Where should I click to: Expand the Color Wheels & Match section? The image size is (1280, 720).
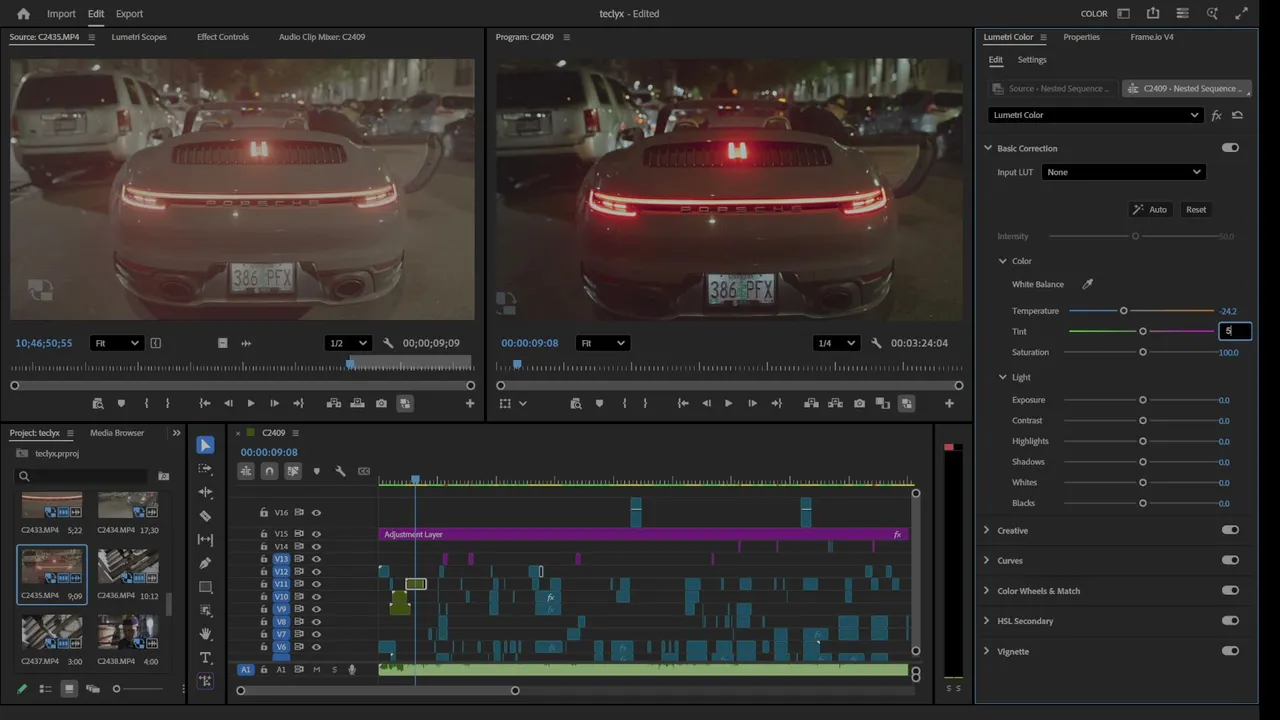(986, 590)
